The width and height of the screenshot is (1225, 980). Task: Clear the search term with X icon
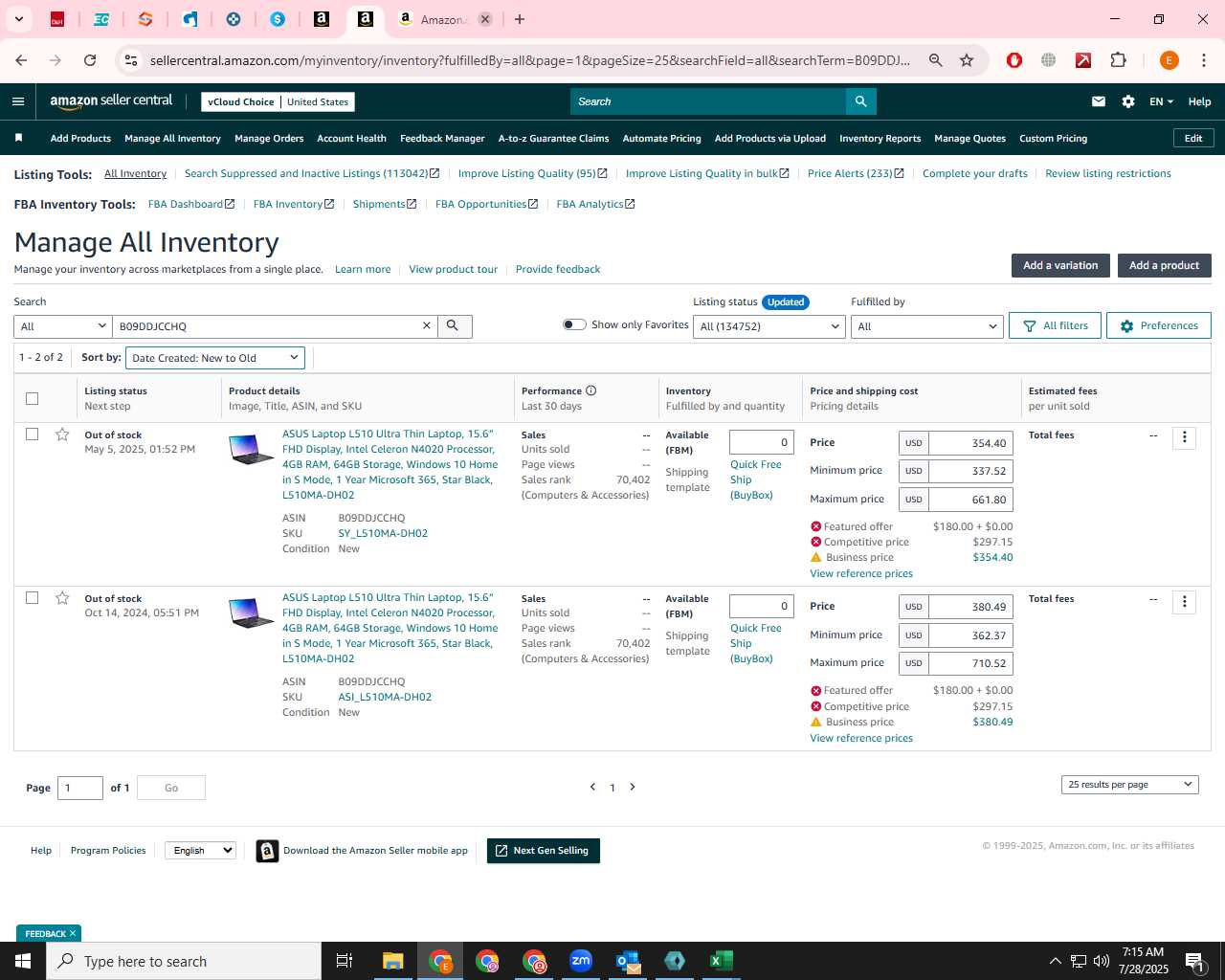[427, 326]
